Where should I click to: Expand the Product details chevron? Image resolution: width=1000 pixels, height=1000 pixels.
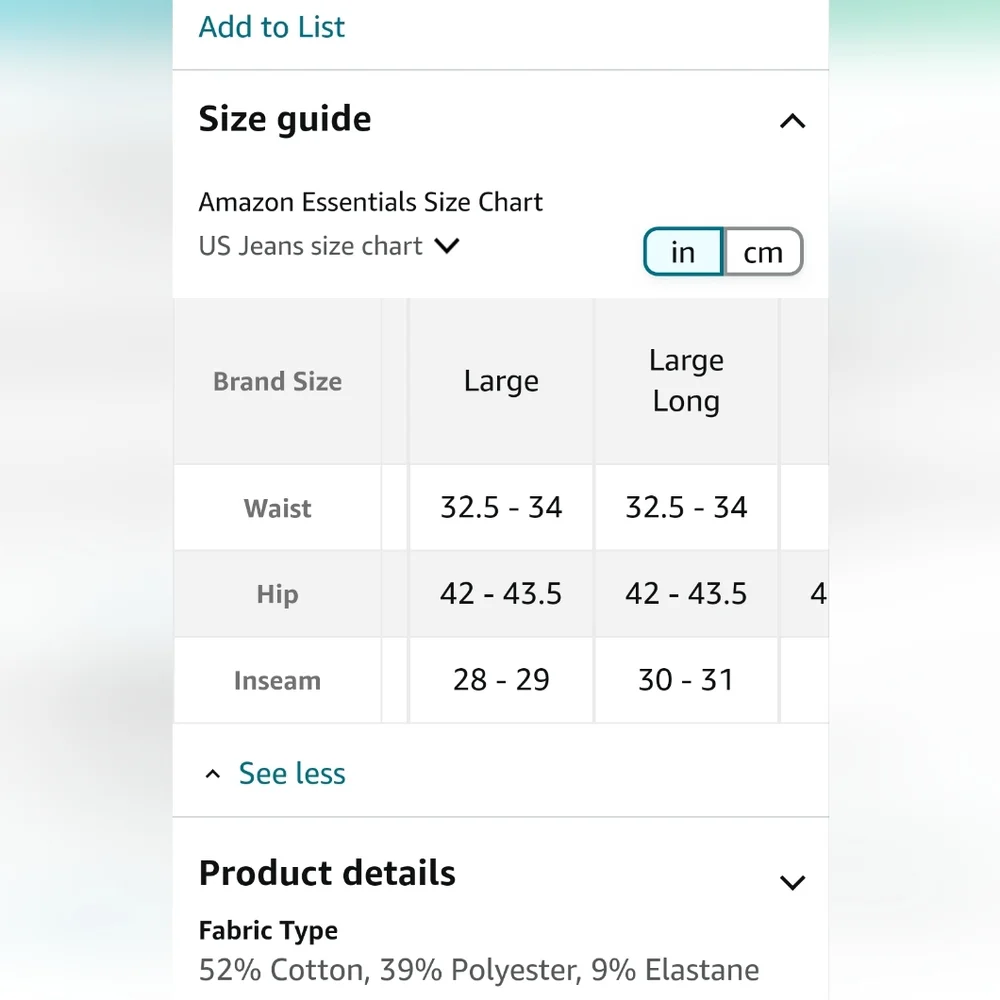[792, 882]
